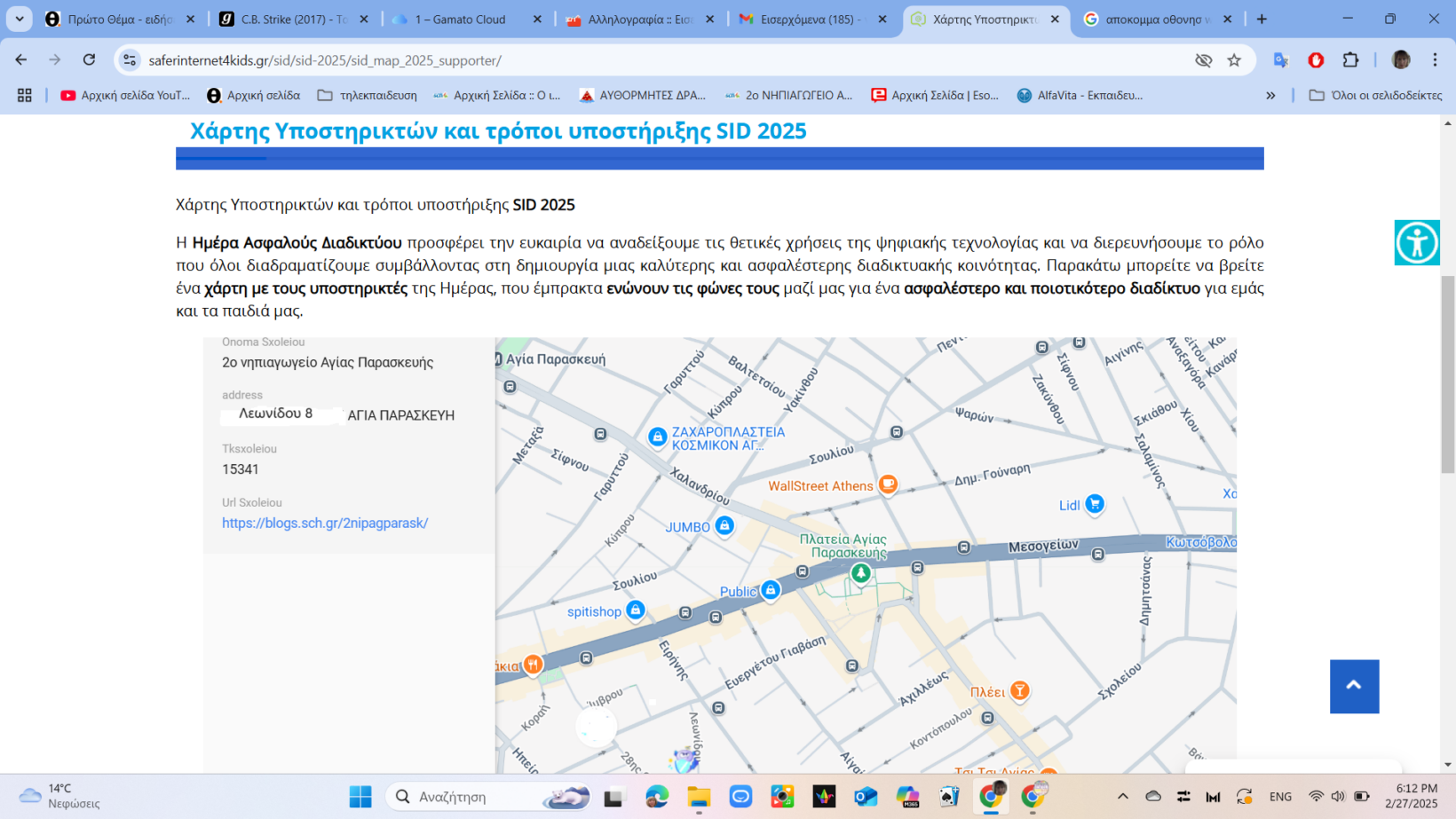The image size is (1456, 819).
Task: Click the Lidl map marker
Action: click(1095, 504)
